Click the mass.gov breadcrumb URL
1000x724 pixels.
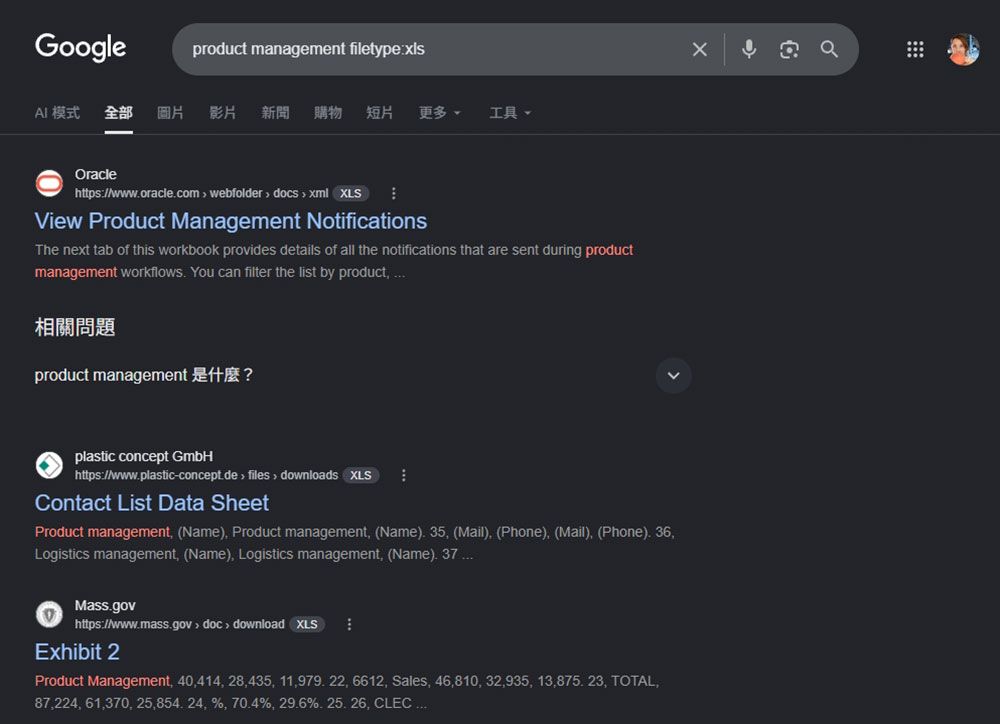[x=179, y=624]
